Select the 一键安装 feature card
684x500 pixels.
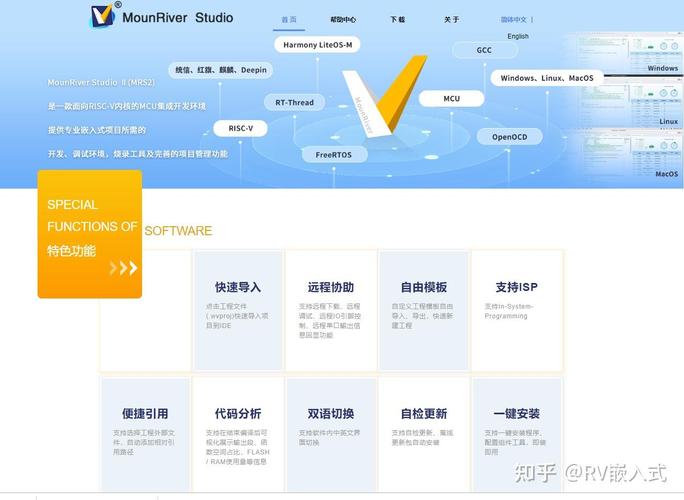pyautogui.click(x=517, y=435)
